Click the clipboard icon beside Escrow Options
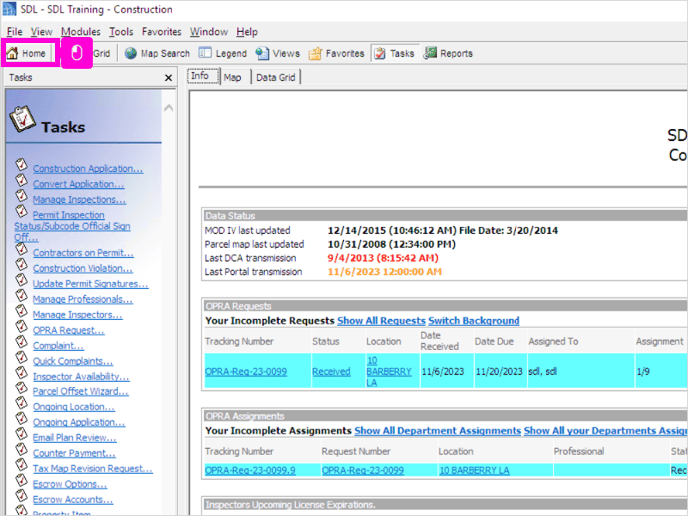The width and height of the screenshot is (688, 516). 22,480
